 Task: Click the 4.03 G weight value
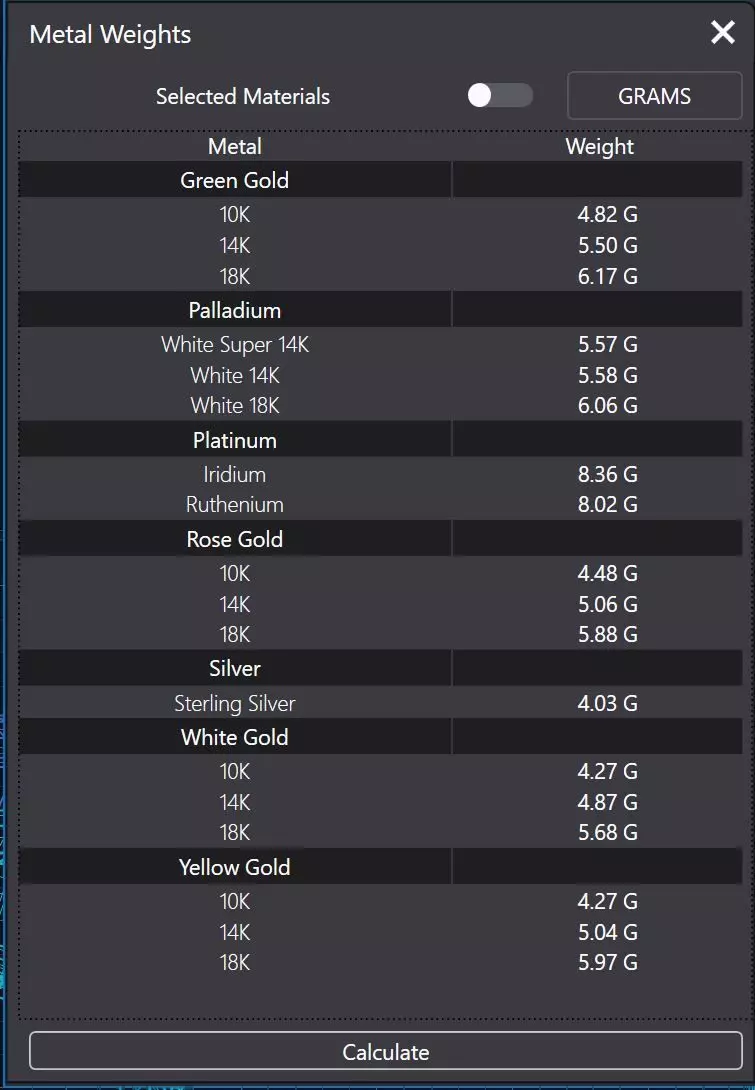607,703
